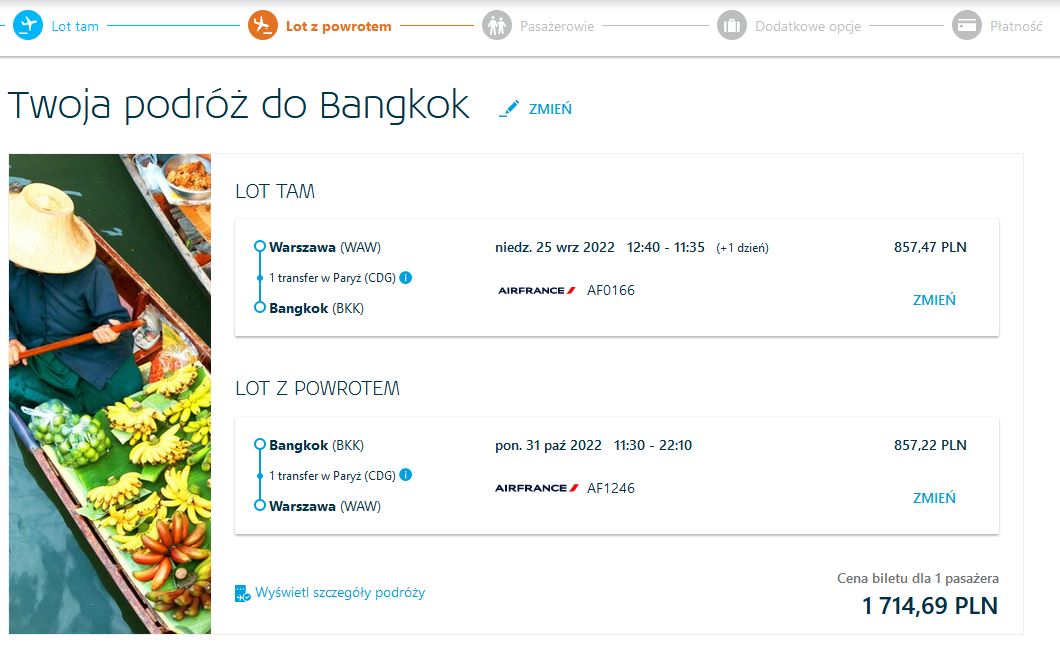
Task: Click the Płatność credit card icon
Action: (x=967, y=26)
